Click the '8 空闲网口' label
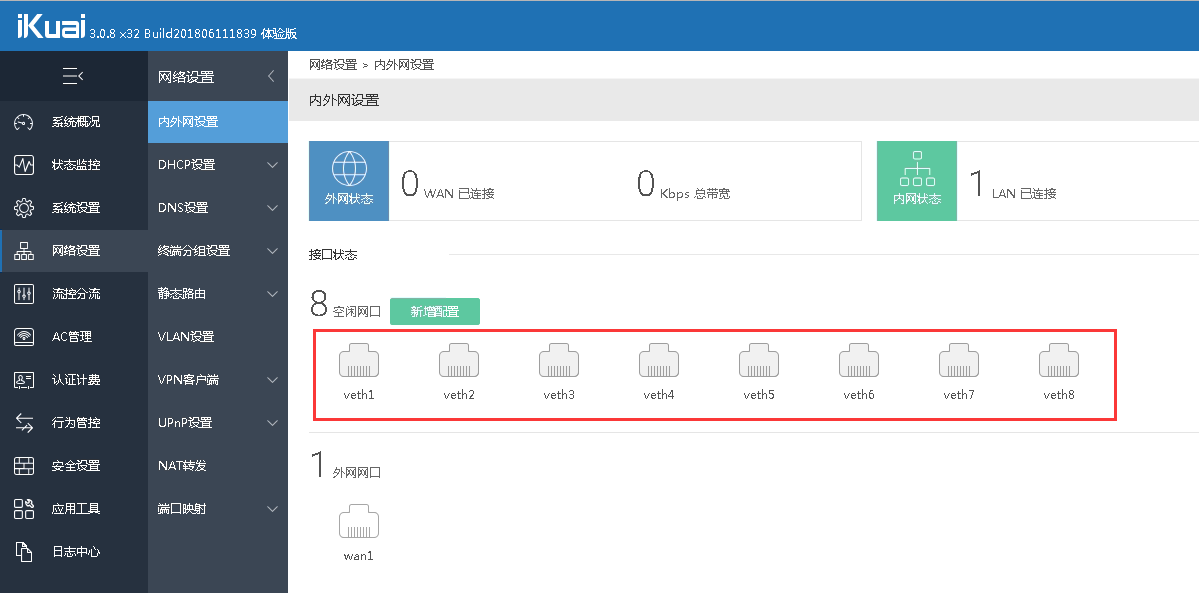 [x=346, y=305]
